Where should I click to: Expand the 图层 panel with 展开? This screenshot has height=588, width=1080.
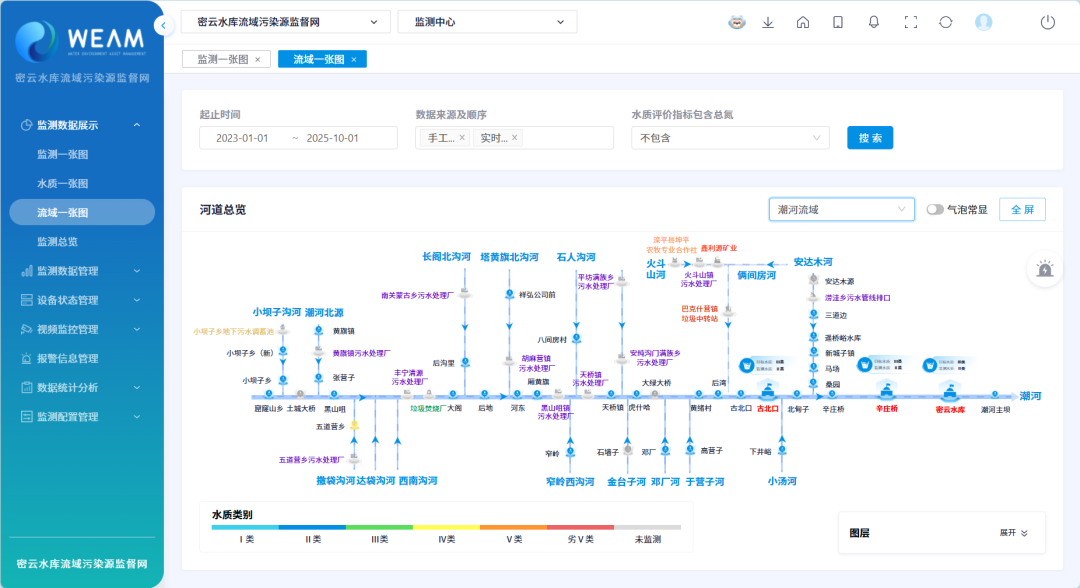[1014, 534]
